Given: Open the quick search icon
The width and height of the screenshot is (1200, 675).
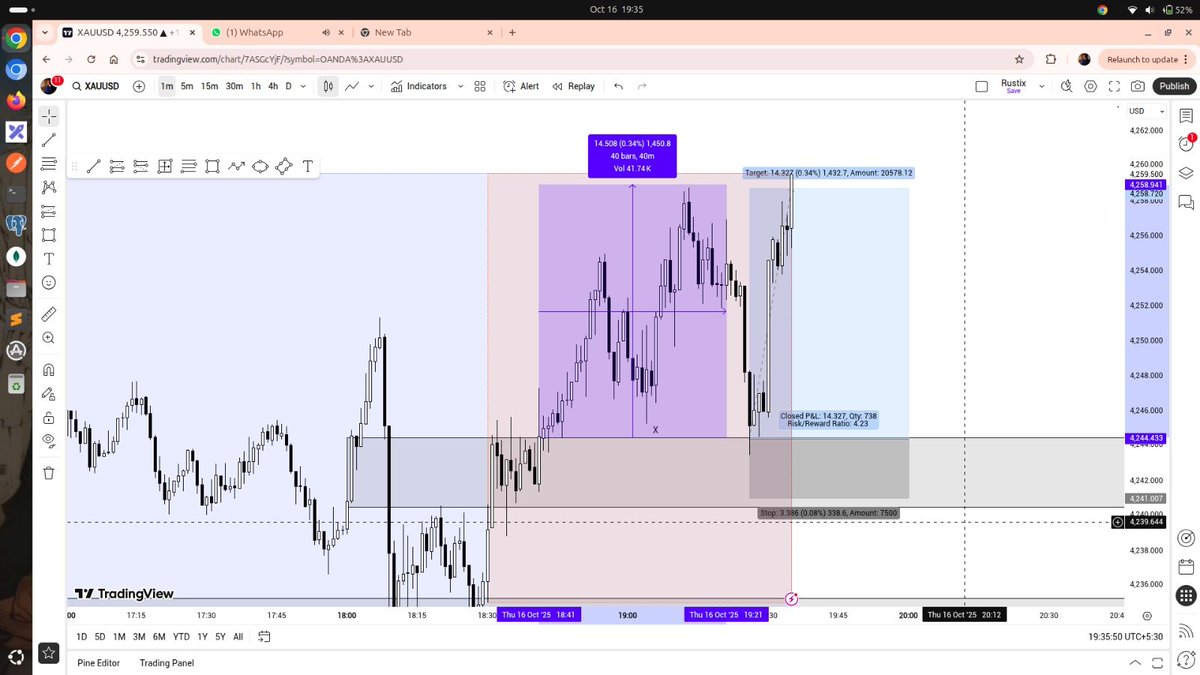Looking at the screenshot, I should 1067,86.
